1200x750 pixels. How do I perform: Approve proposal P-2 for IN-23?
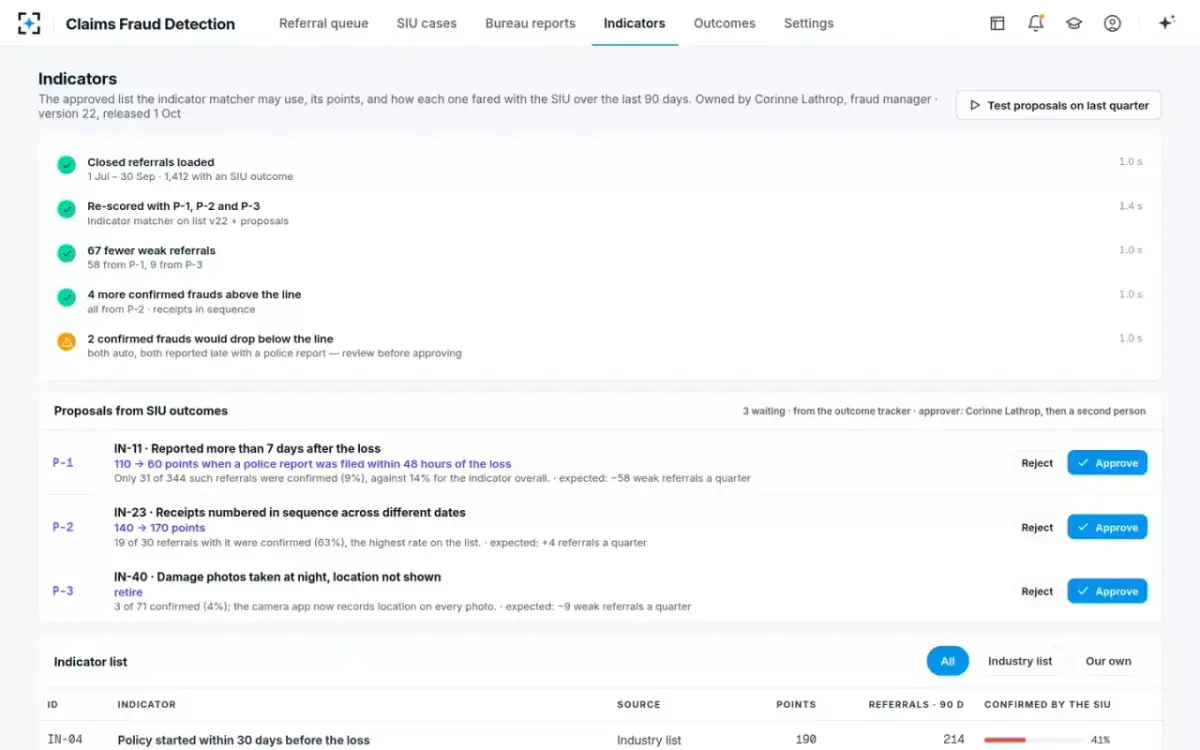click(x=1107, y=527)
